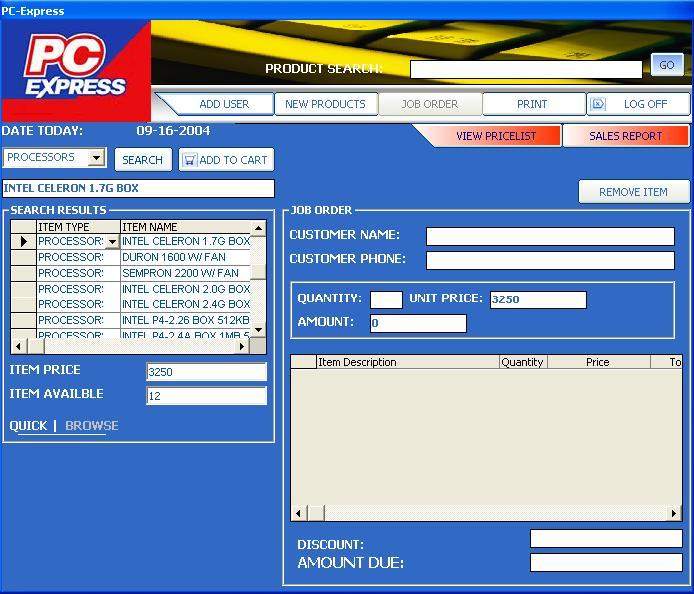The image size is (694, 594).
Task: Click the Print menu button
Action: (532, 104)
